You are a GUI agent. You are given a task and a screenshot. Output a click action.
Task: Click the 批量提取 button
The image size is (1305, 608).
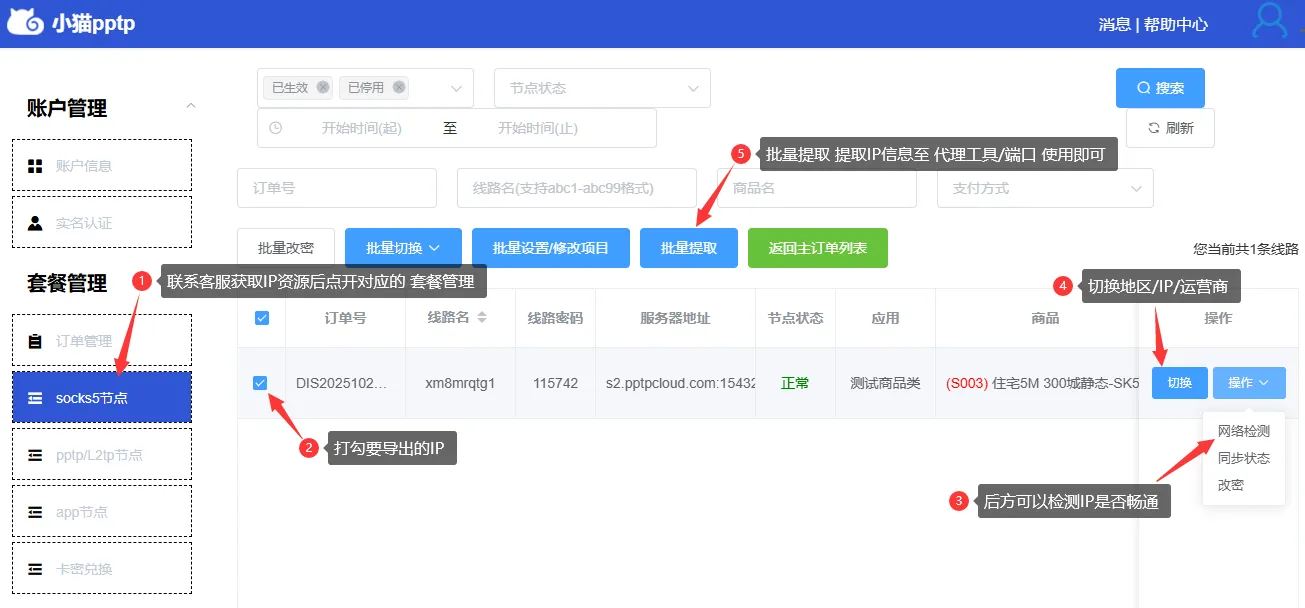click(x=689, y=248)
